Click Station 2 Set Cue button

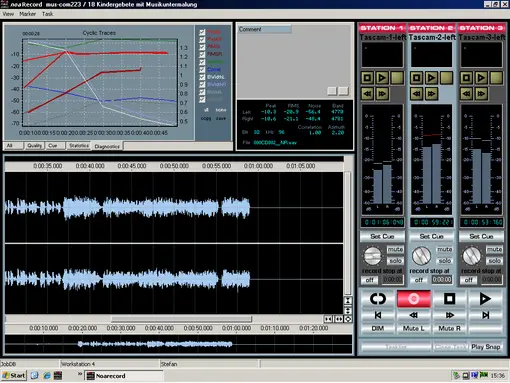[431, 236]
